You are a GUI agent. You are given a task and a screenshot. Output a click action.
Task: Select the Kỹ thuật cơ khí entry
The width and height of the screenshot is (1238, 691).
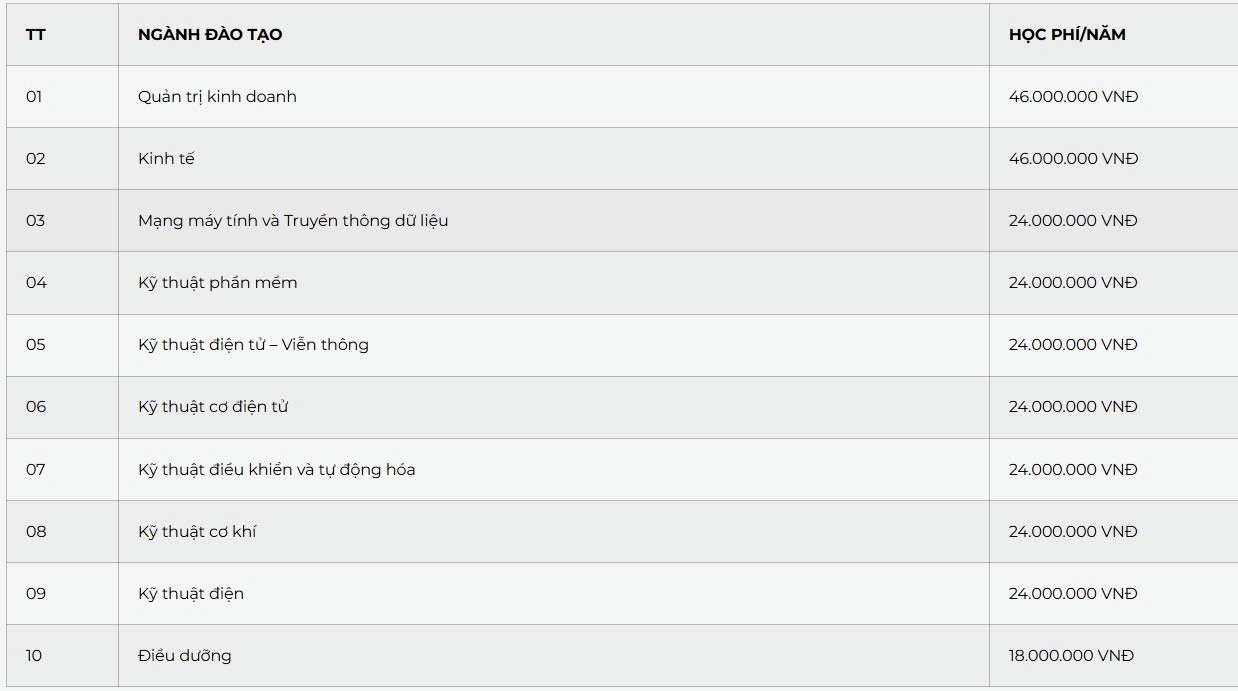tap(197, 532)
